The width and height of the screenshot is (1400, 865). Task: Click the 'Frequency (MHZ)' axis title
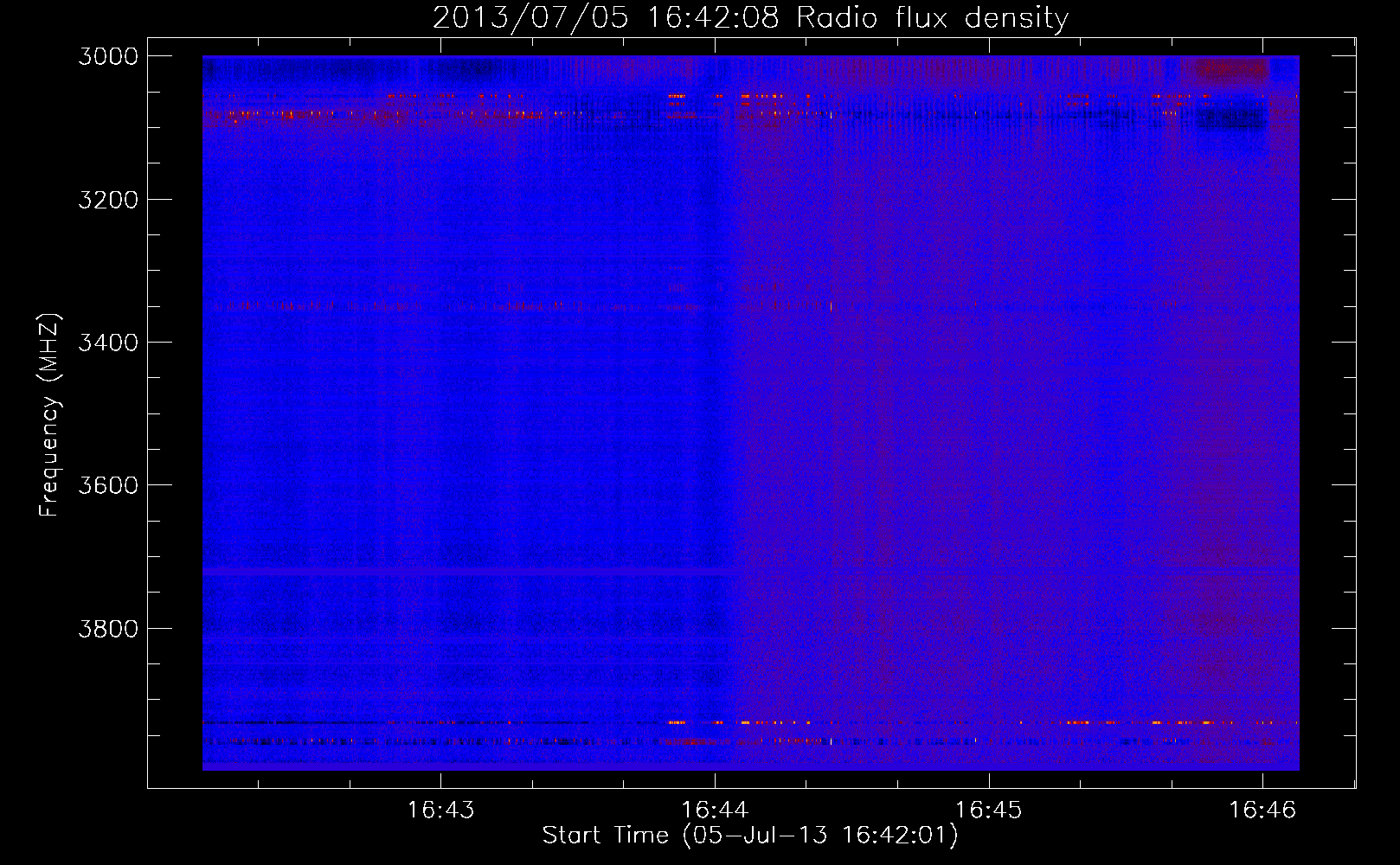50,415
